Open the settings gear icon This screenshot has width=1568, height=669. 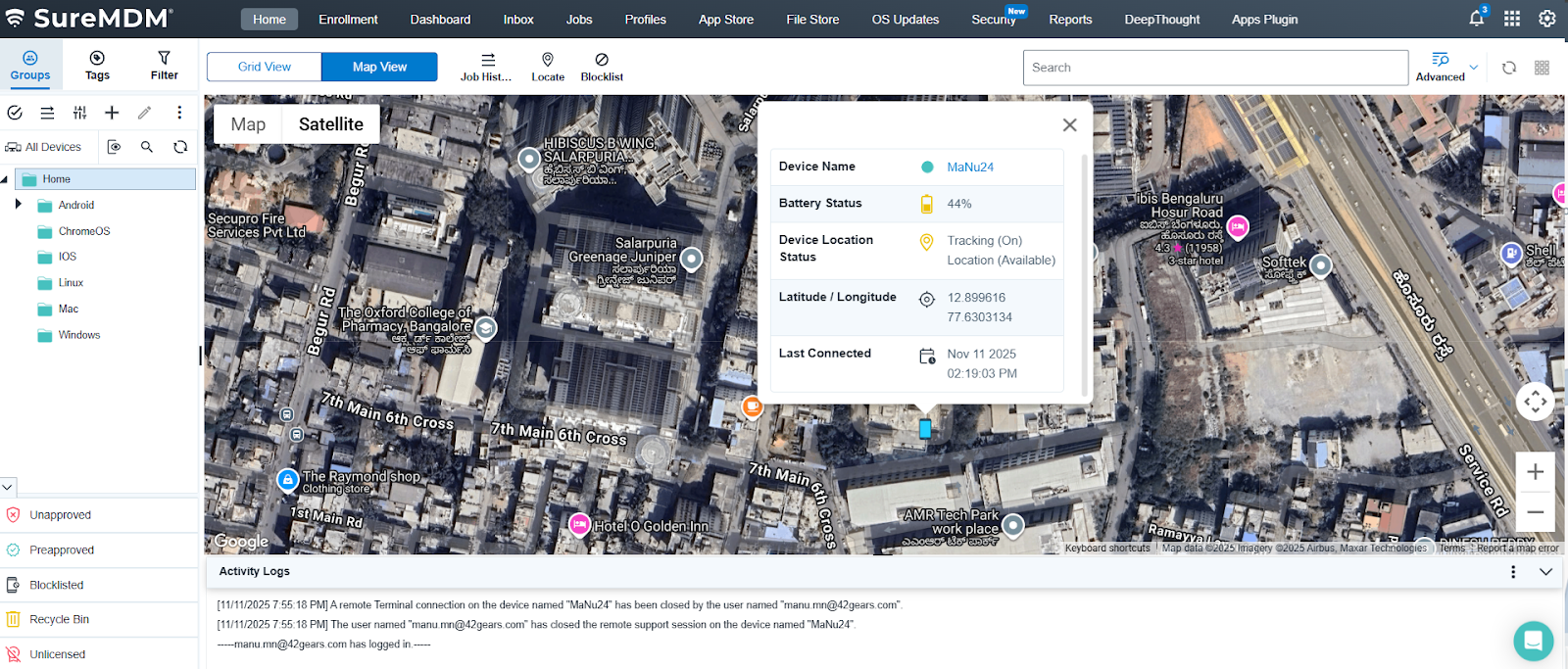click(1547, 19)
